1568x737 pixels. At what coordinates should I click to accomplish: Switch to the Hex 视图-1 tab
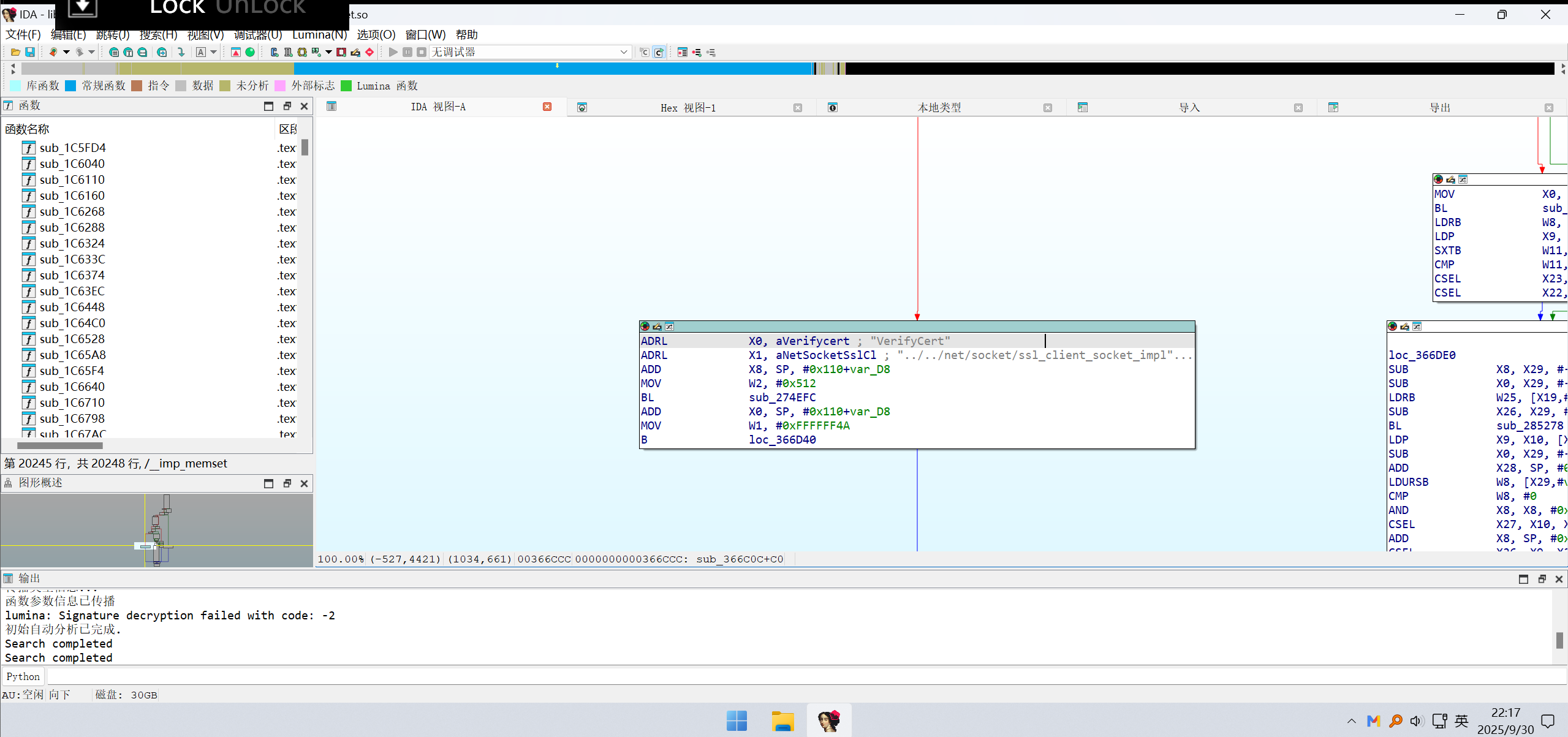pyautogui.click(x=687, y=108)
